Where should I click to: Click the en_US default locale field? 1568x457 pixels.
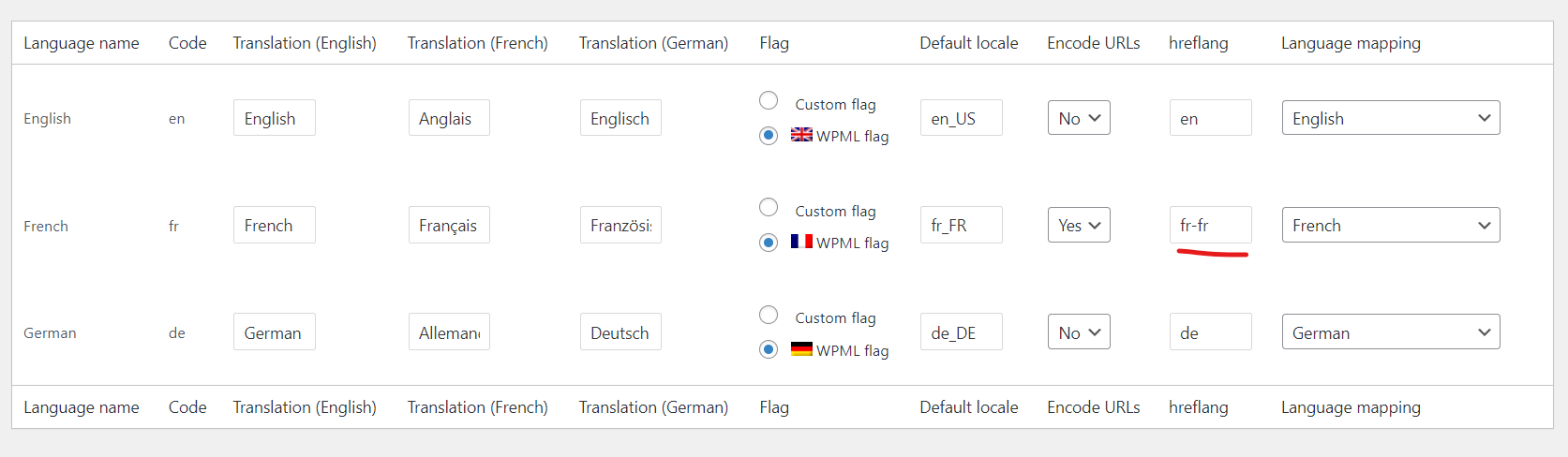coord(961,118)
